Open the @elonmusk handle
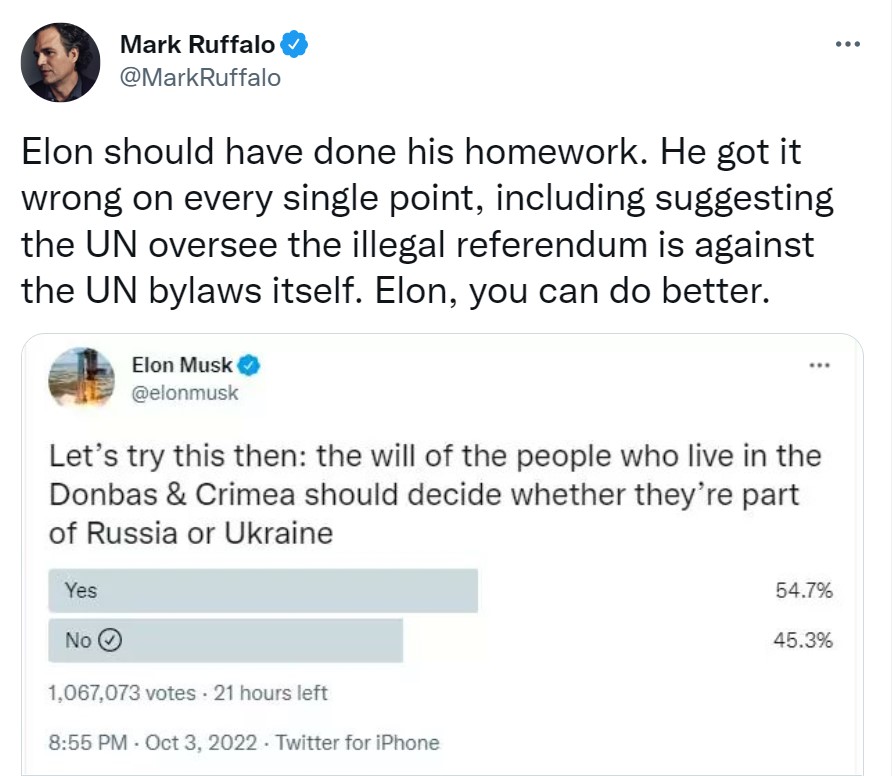Image resolution: width=893 pixels, height=776 pixels. (x=185, y=392)
